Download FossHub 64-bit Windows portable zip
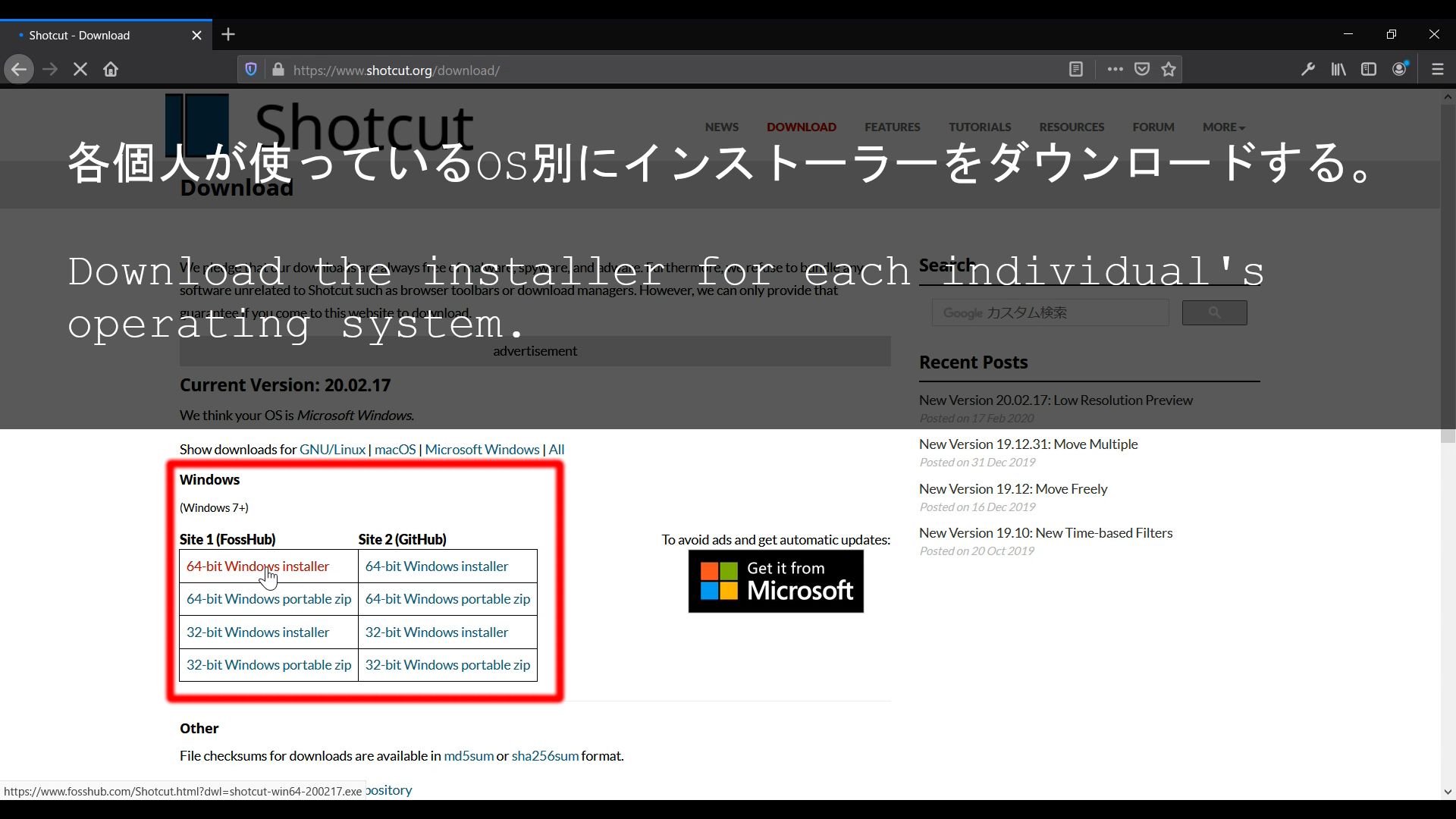 coord(269,599)
